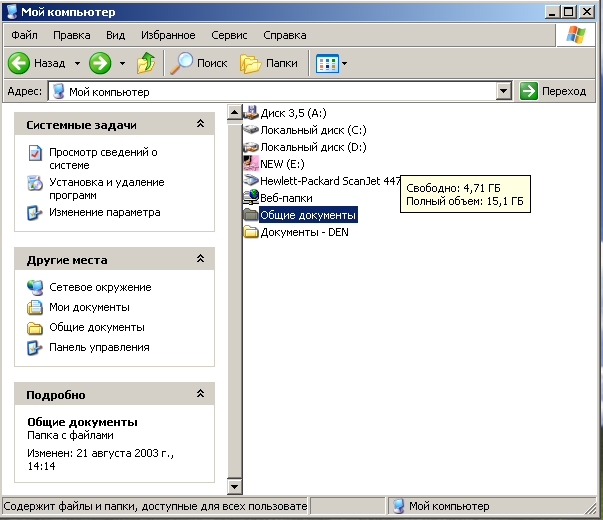This screenshot has height=520, width=603.
Task: Open Изменение параметра link
Action: coord(105,212)
